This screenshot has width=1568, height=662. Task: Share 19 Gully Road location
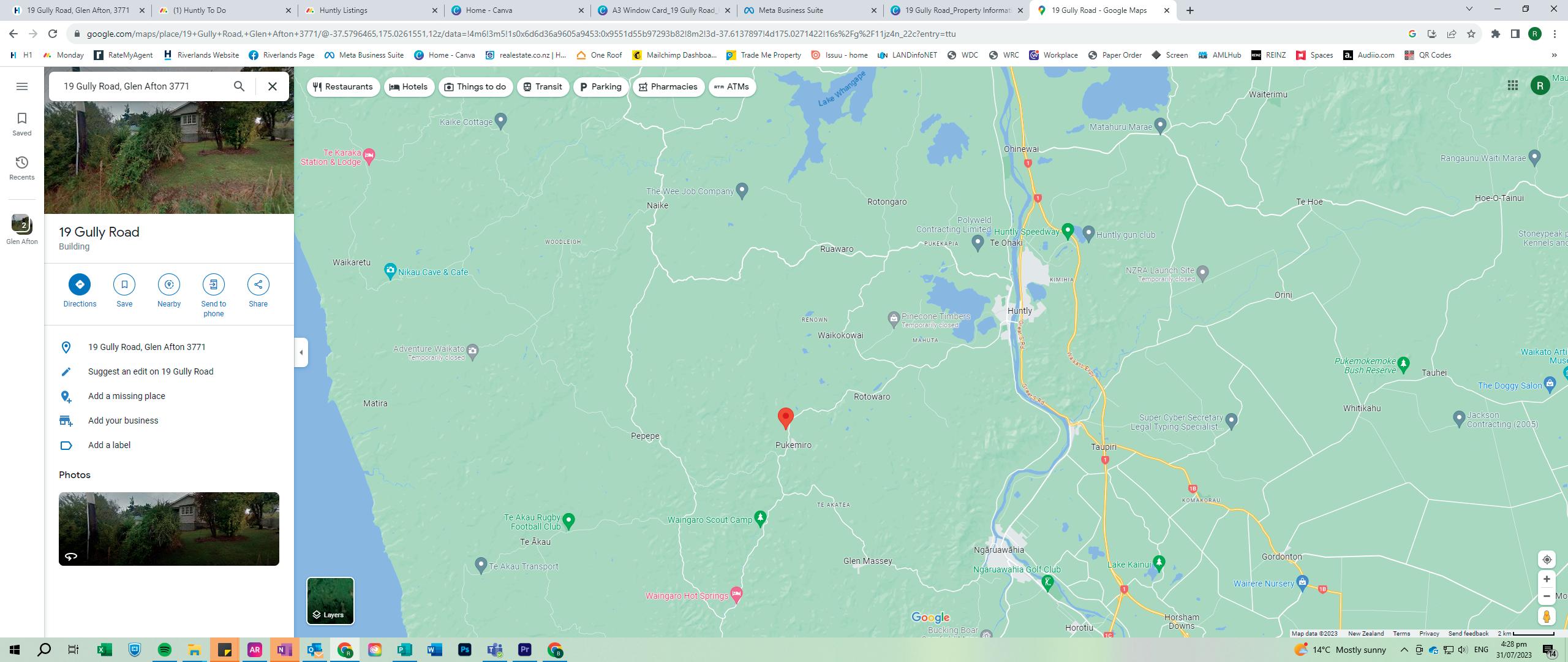(258, 284)
